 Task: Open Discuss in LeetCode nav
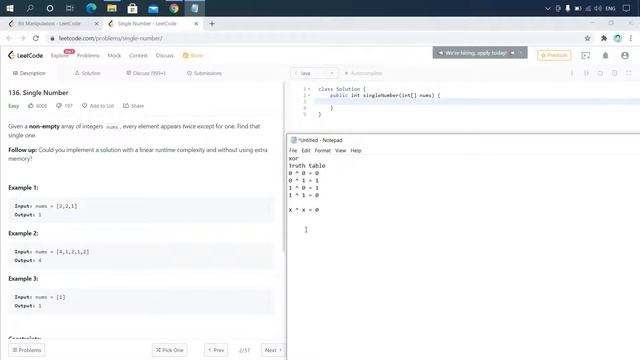coord(164,55)
